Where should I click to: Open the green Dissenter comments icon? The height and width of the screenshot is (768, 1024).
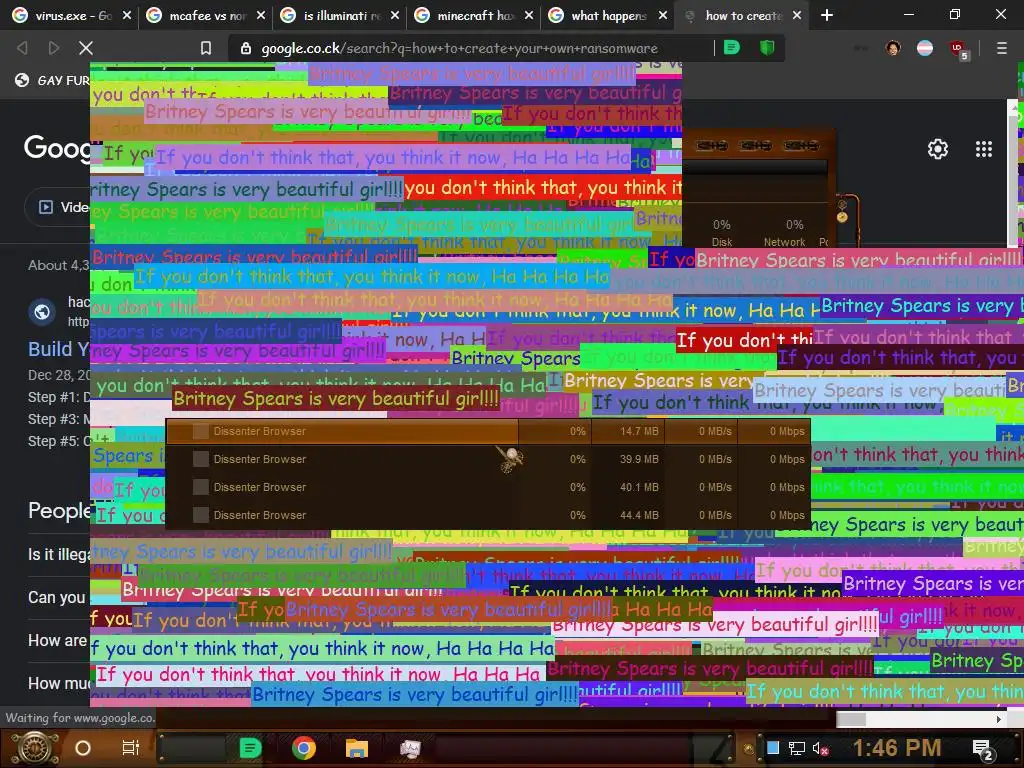click(x=732, y=48)
